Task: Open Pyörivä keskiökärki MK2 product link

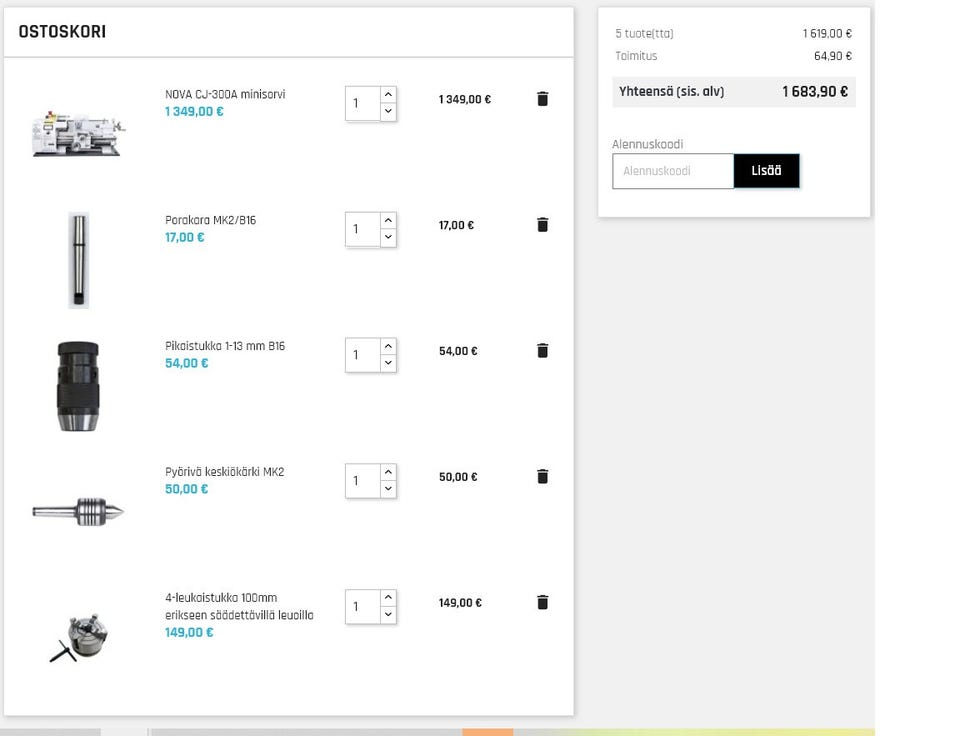Action: point(224,472)
